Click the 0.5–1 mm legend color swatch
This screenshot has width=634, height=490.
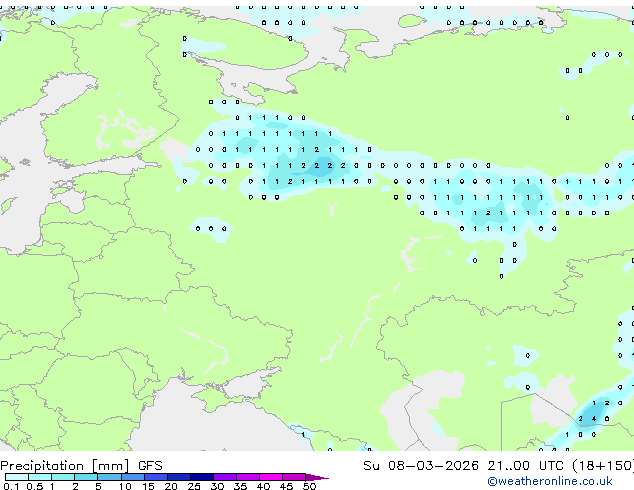point(40,477)
